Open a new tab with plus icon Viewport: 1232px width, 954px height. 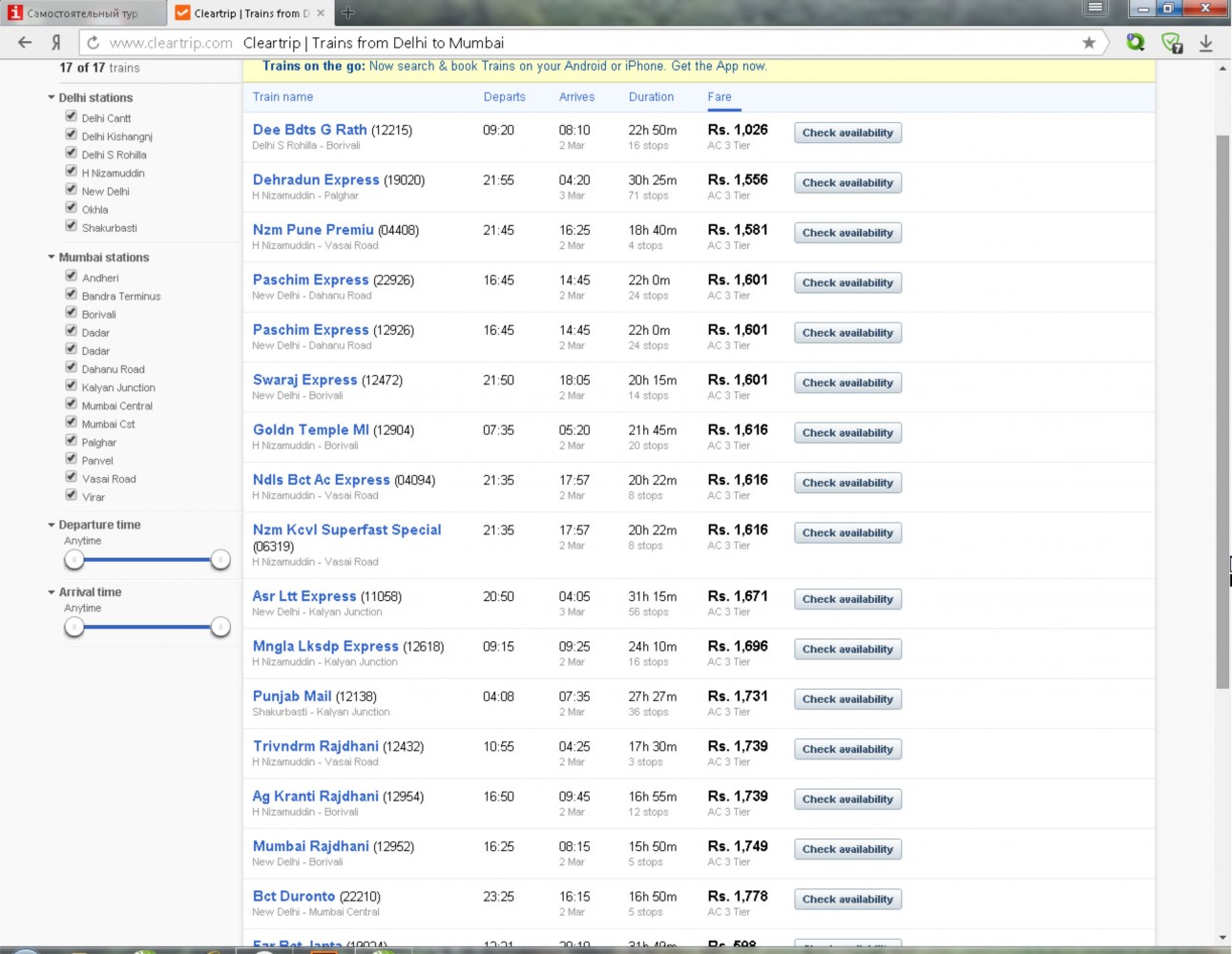click(347, 12)
